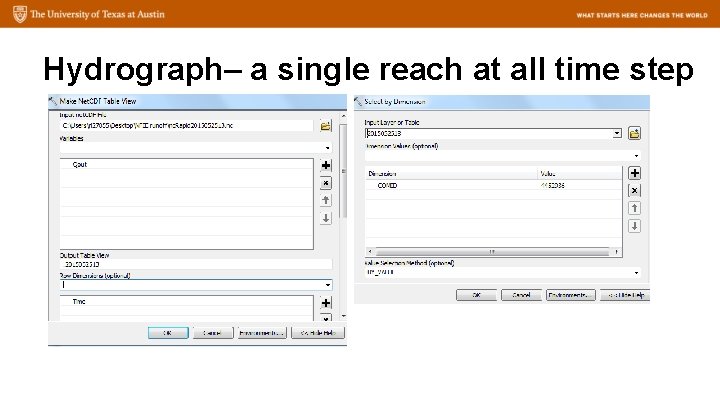
Task: Click OK in Select by Dimension
Action: [x=476, y=295]
